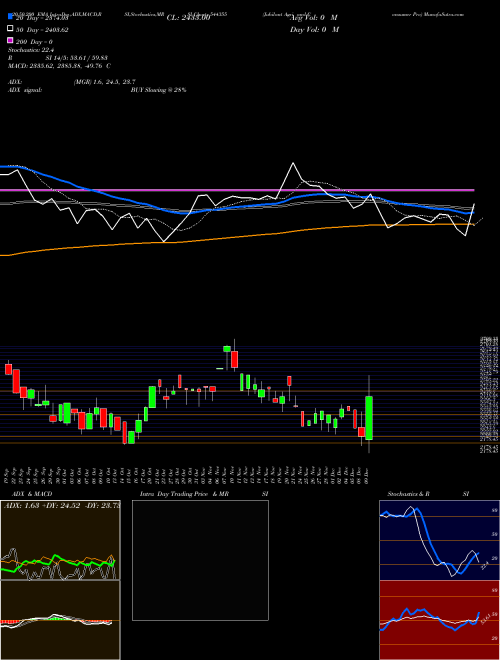The height and width of the screenshot is (660, 500).
Task: Click the '(MGR) 1.6, 24.5, 28.7' ADX values
Action: coord(104,82)
